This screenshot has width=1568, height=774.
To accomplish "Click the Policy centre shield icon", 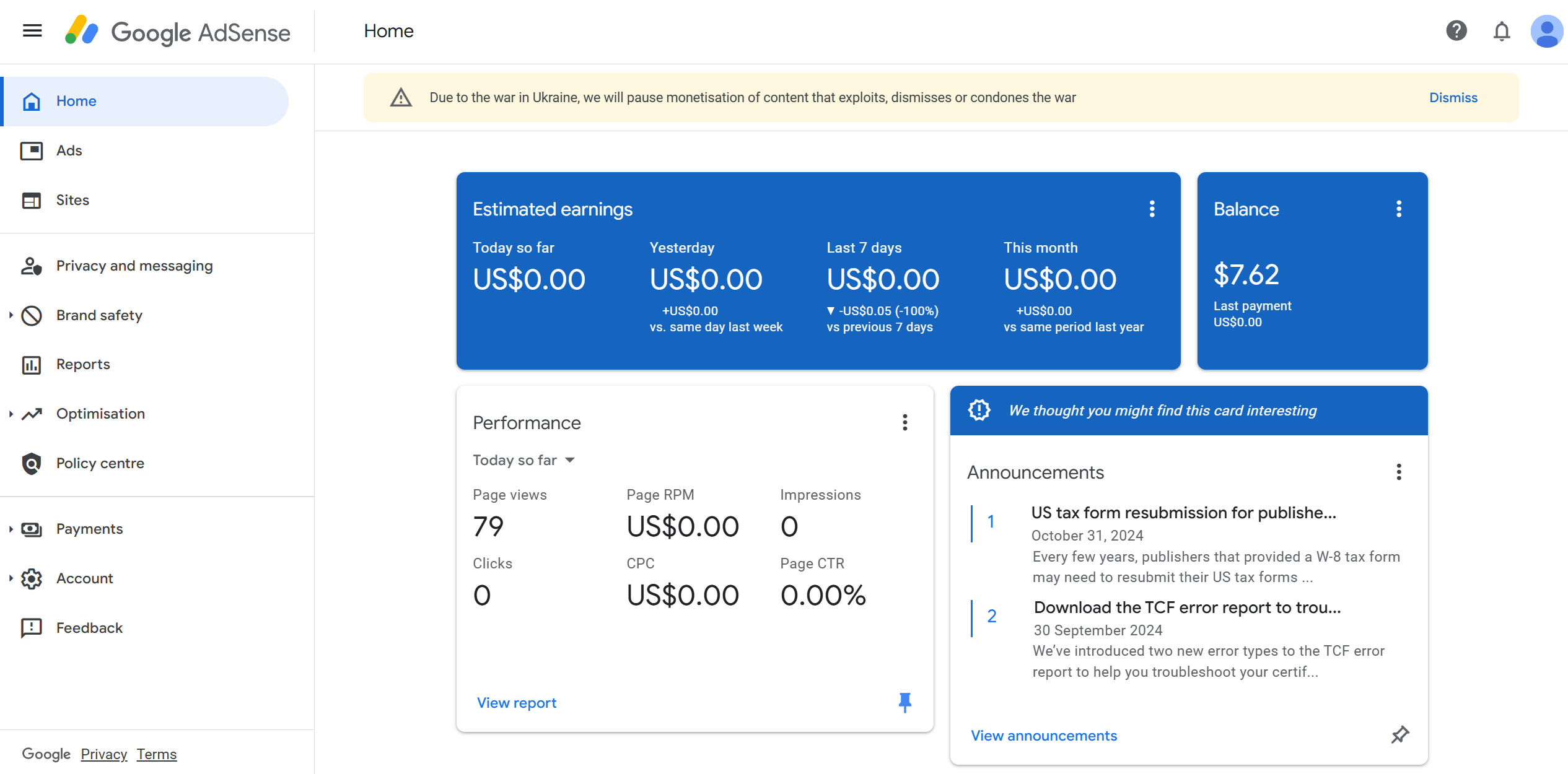I will tap(32, 463).
